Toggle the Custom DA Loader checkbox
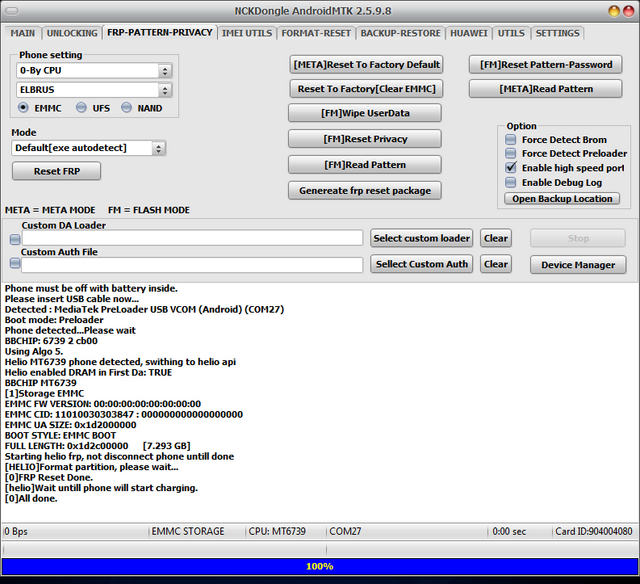The image size is (640, 584). click(15, 239)
